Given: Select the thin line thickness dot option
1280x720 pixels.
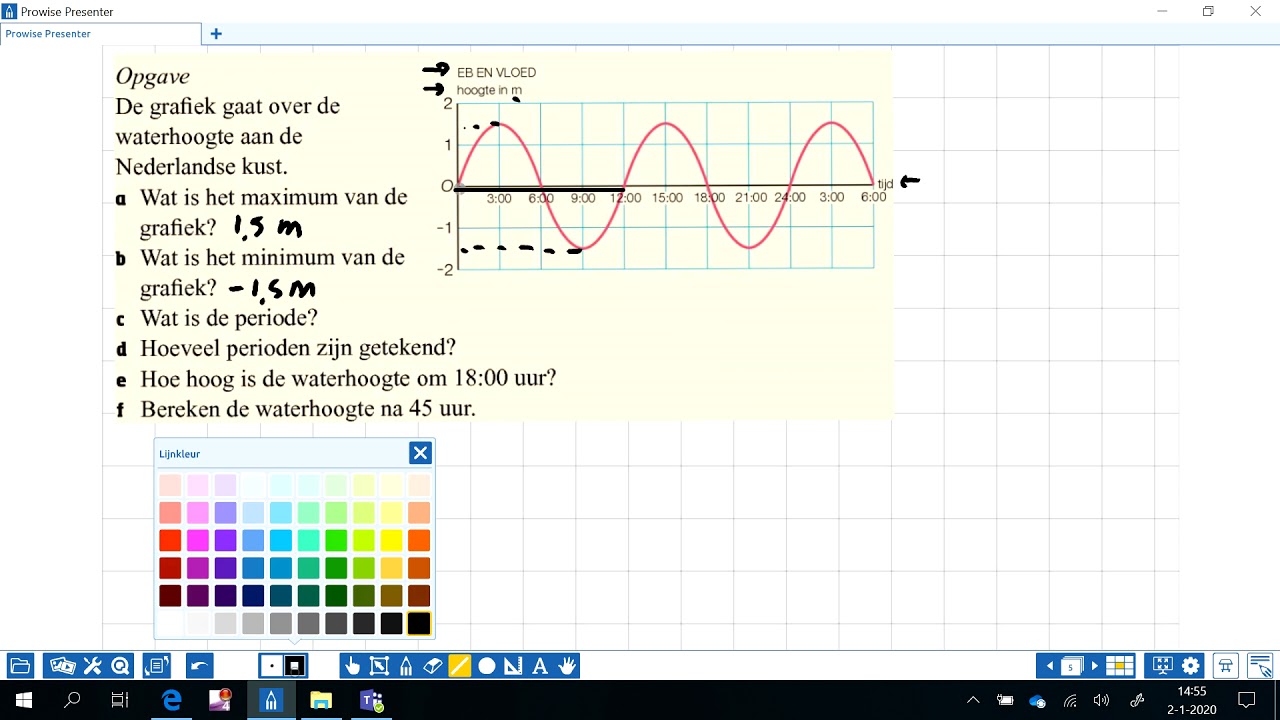Looking at the screenshot, I should click(x=271, y=666).
